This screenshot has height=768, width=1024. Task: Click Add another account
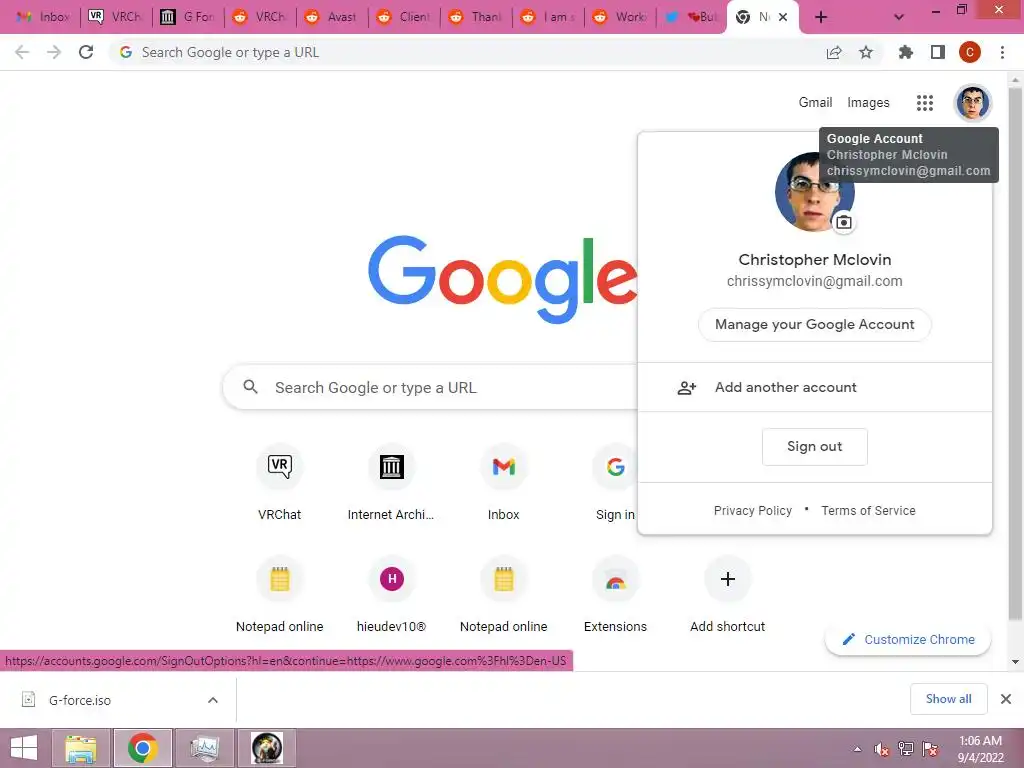814,387
